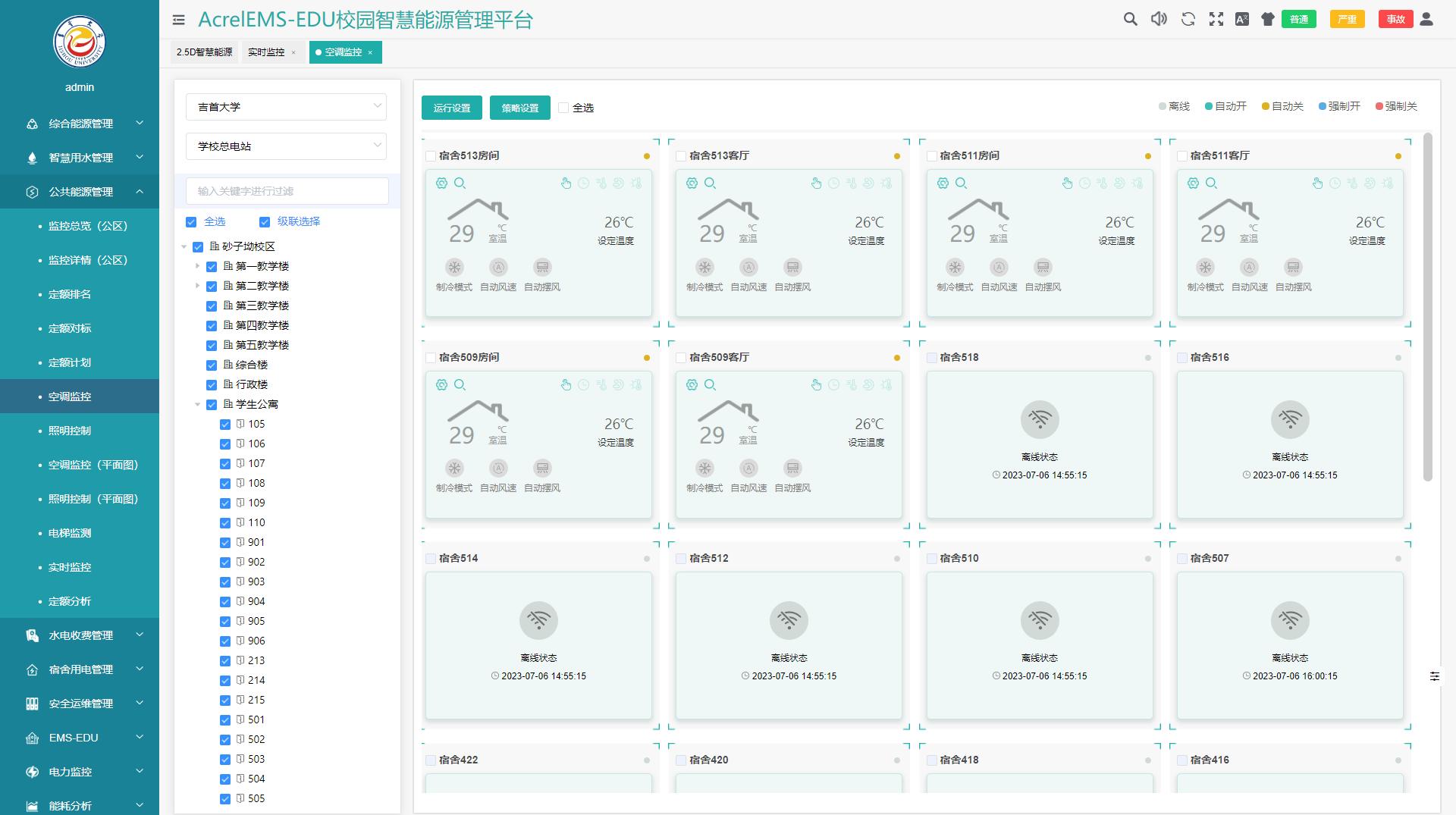Uncheck 砂子坳校区 tree checkbox
This screenshot has width=1456, height=815.
198,247
